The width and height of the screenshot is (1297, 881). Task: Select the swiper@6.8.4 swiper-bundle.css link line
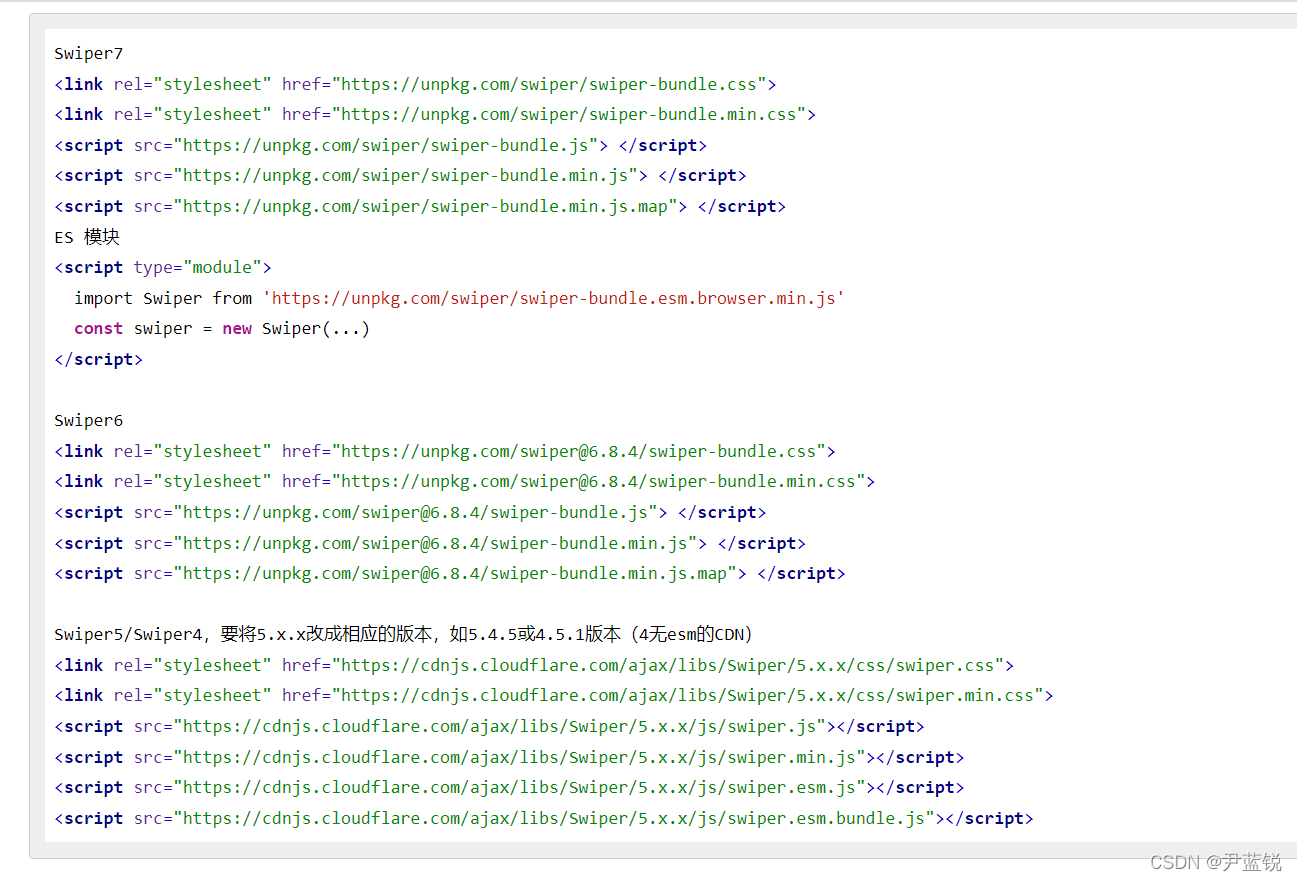[x=445, y=451]
